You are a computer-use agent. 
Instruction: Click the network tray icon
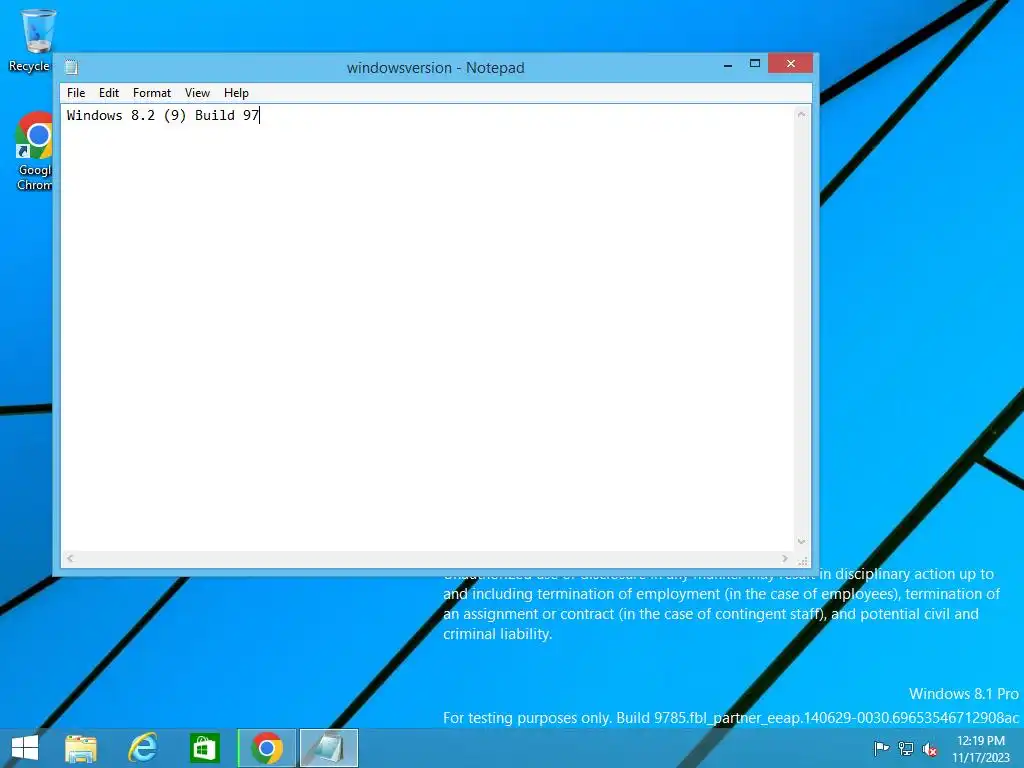click(x=906, y=748)
